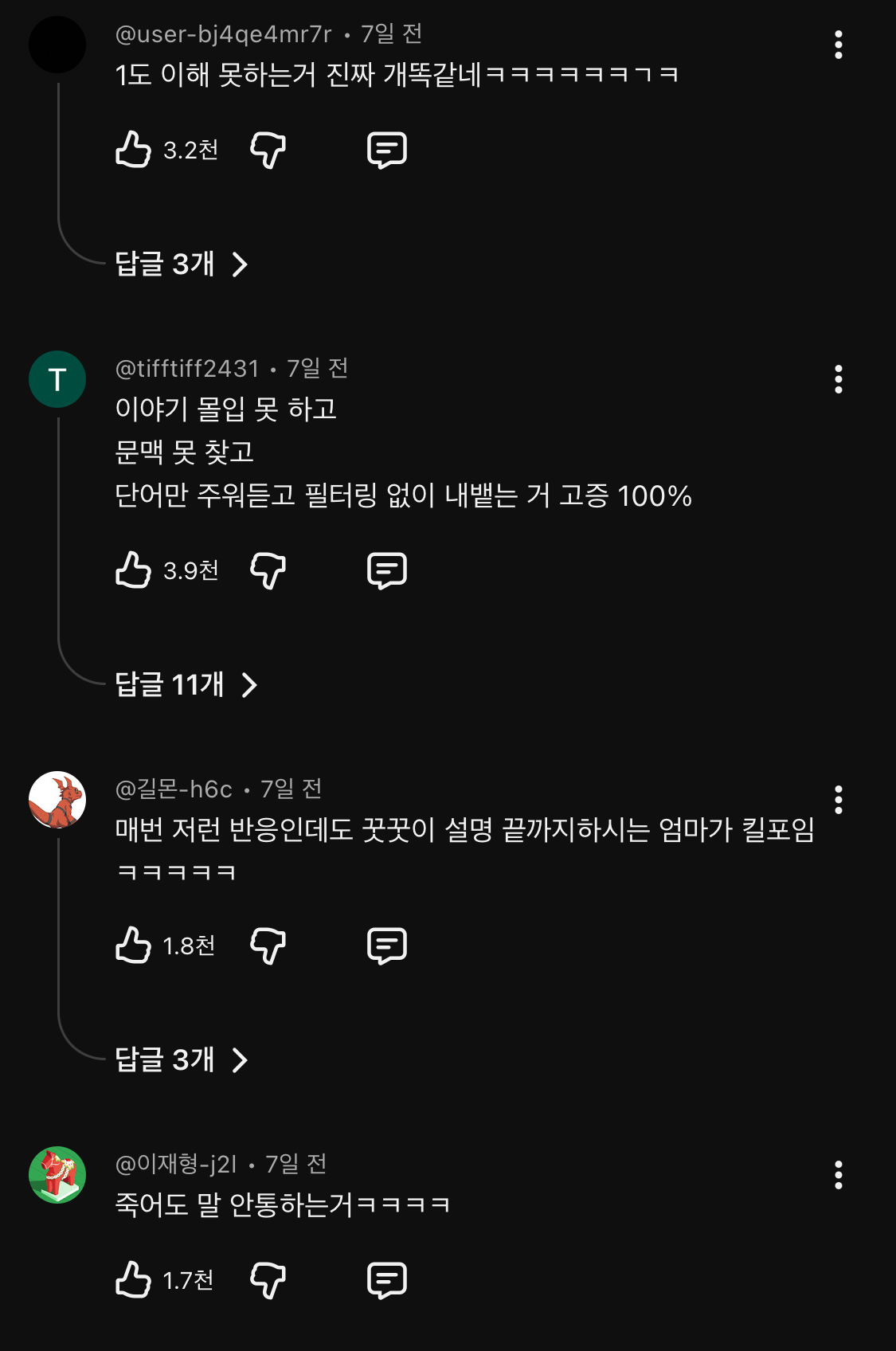Open more options for @user-bj4qe4mr7r comment
Screen dimensions: 896x1351
(838, 45)
